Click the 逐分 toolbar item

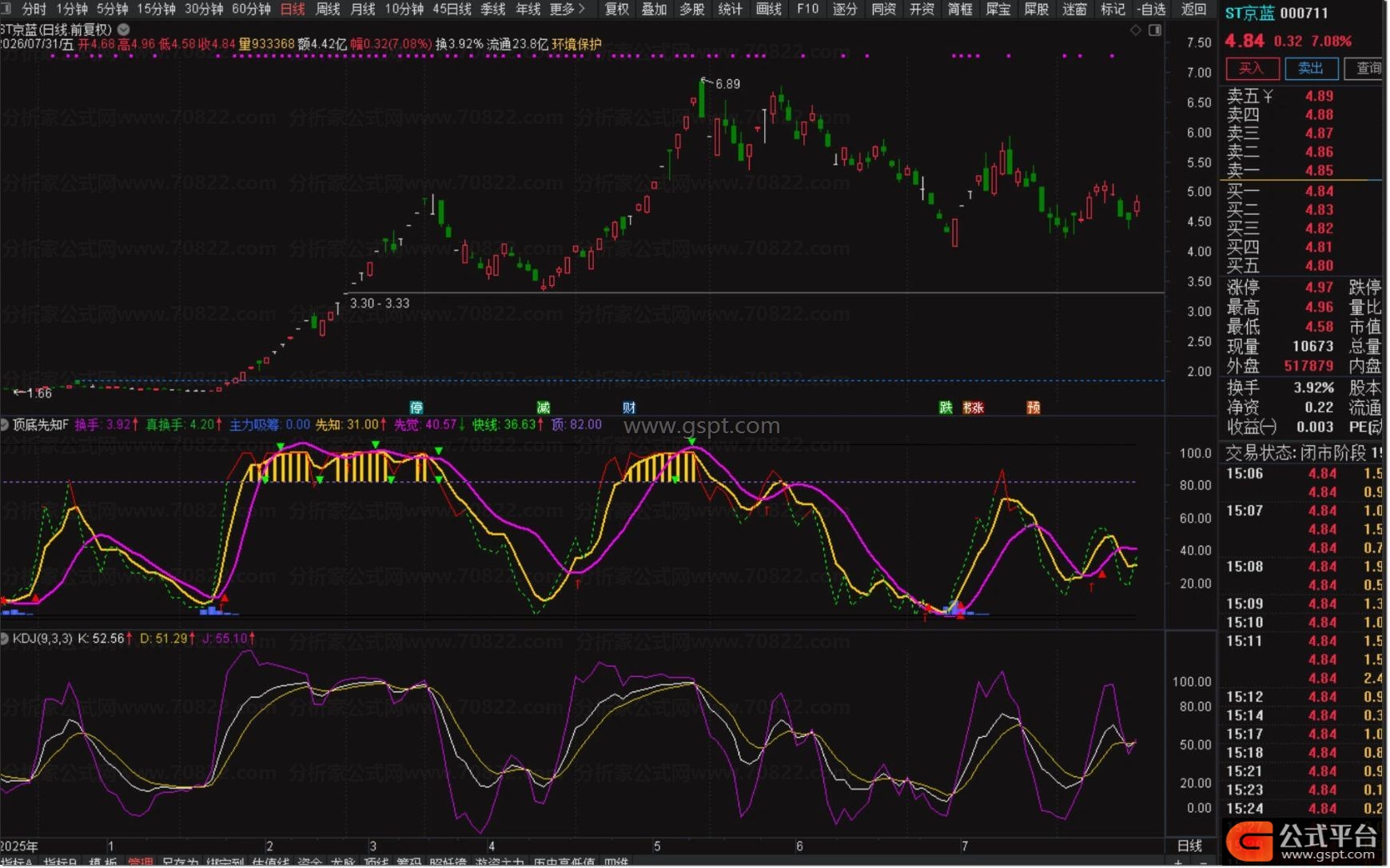coord(845,9)
